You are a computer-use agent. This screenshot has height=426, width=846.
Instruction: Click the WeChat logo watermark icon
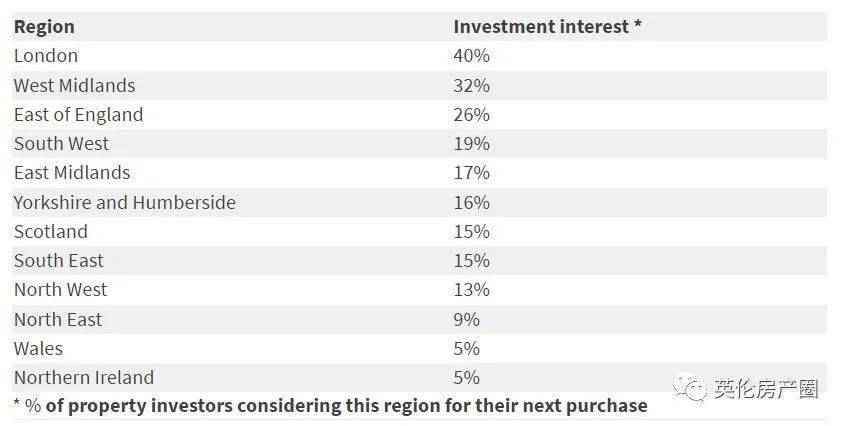tap(690, 386)
